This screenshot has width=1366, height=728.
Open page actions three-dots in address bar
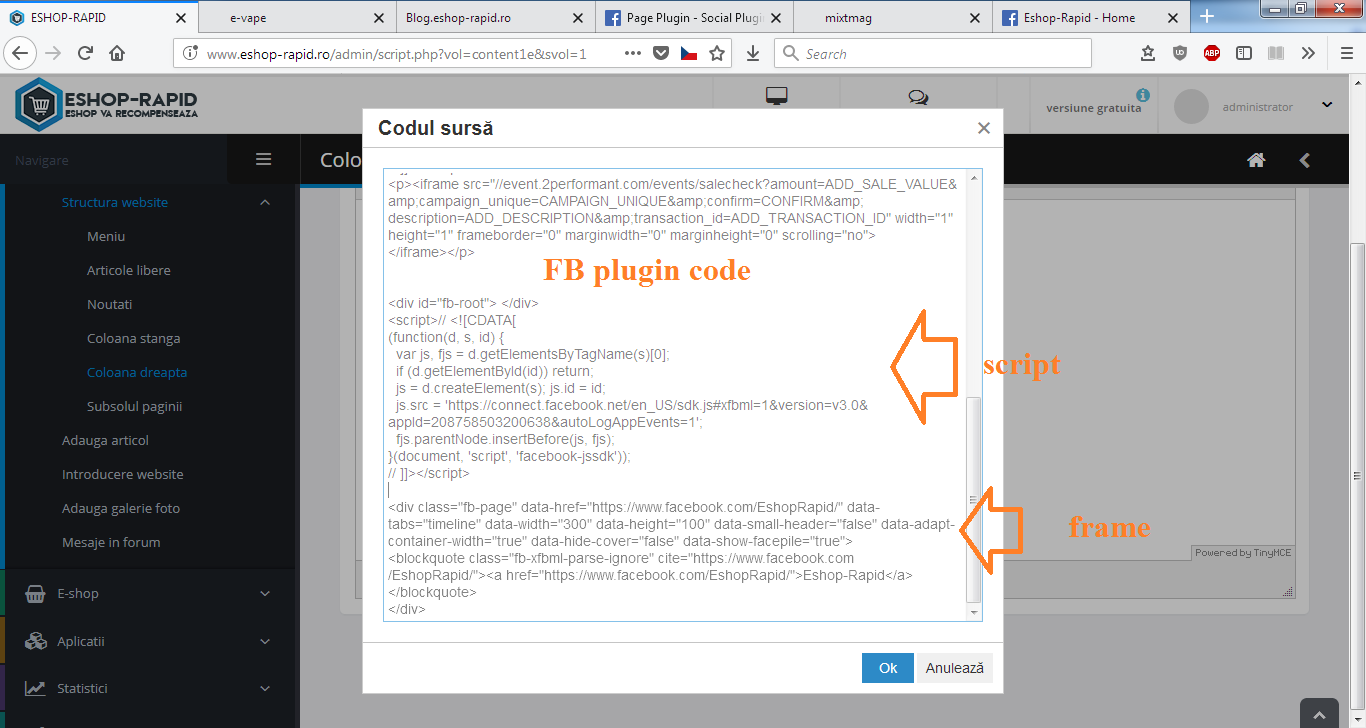[x=632, y=53]
